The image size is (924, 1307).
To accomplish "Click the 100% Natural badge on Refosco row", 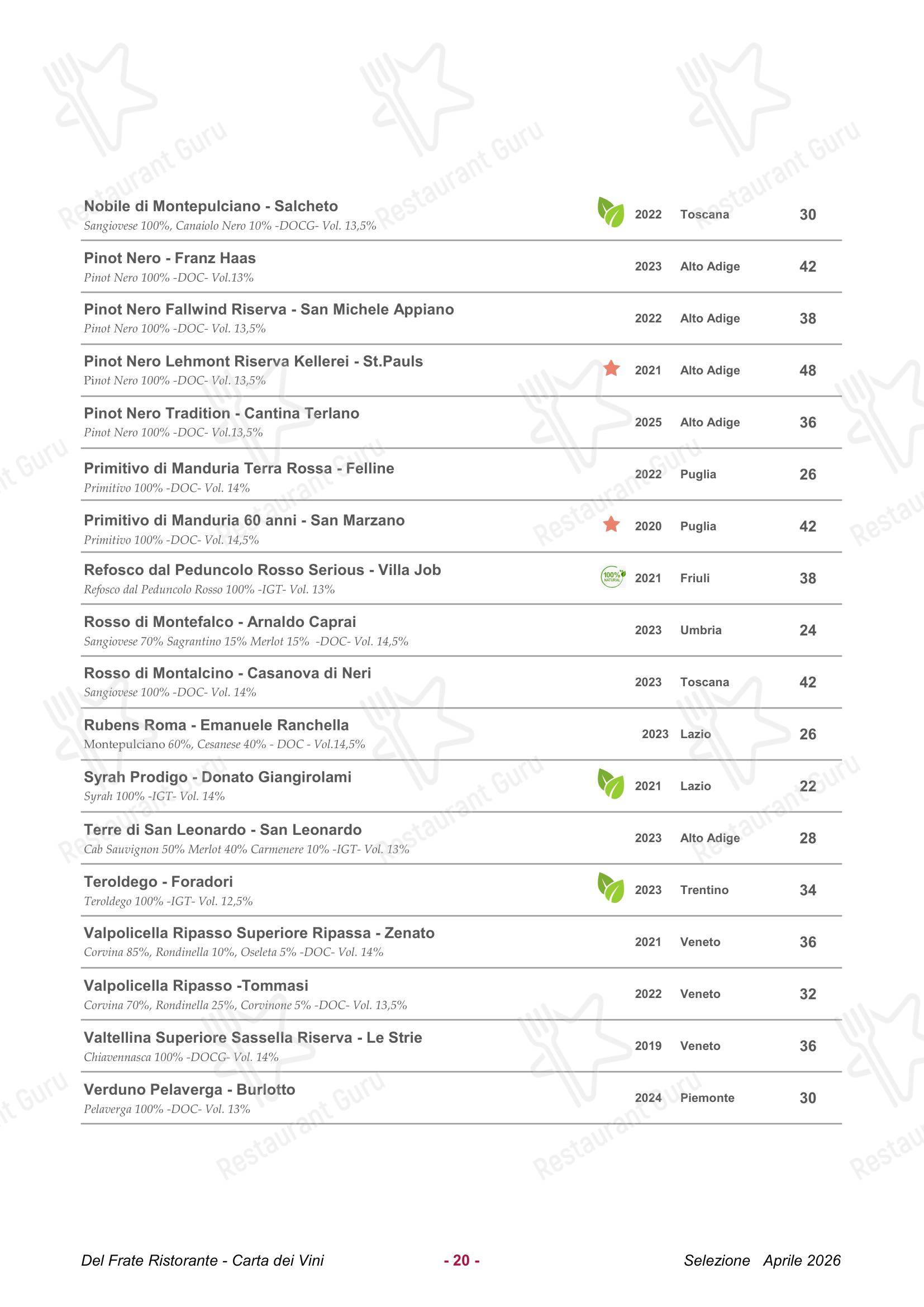I will [x=613, y=577].
